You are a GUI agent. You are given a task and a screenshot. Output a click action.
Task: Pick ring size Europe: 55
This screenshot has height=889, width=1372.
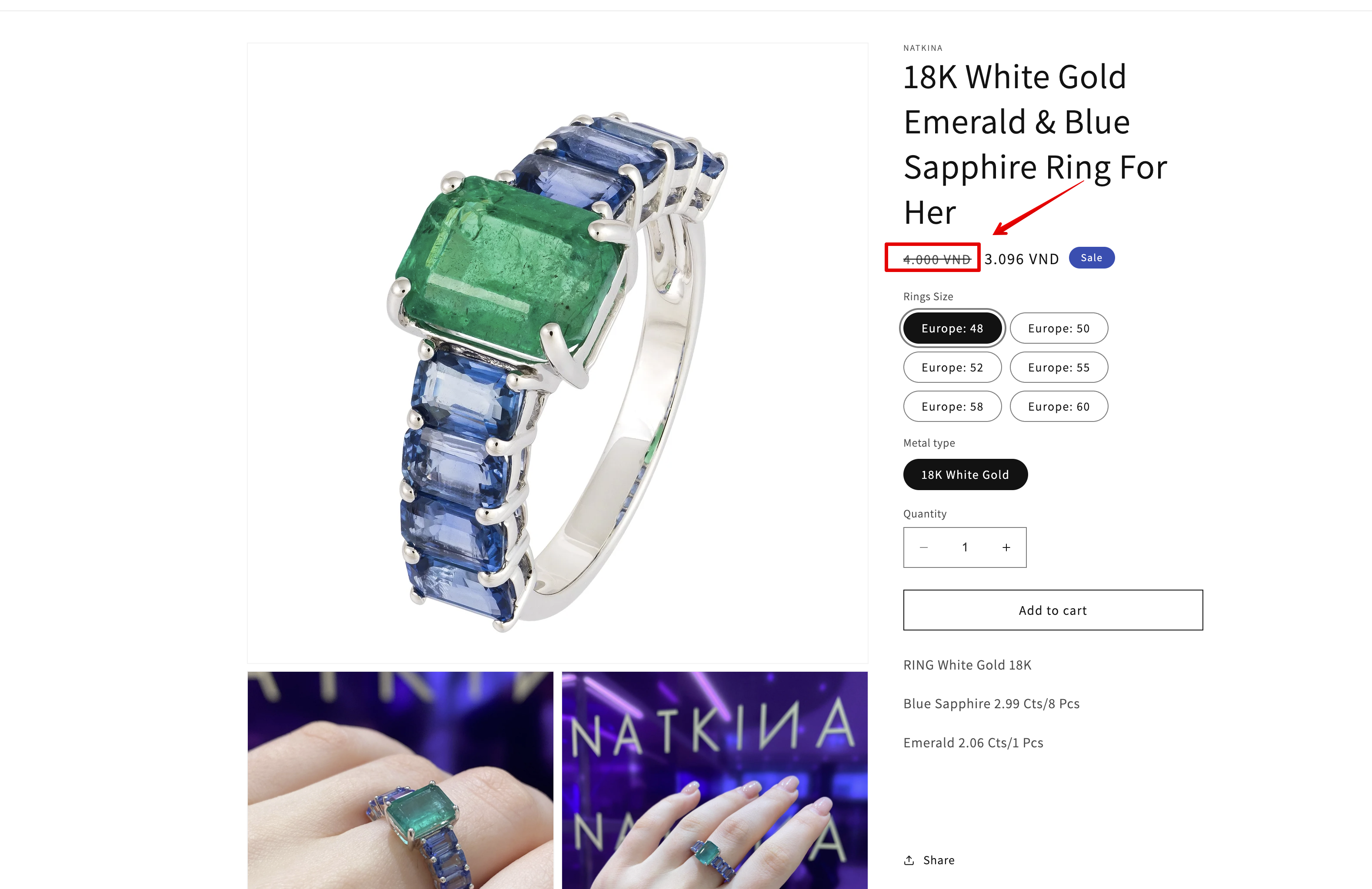tap(1059, 368)
